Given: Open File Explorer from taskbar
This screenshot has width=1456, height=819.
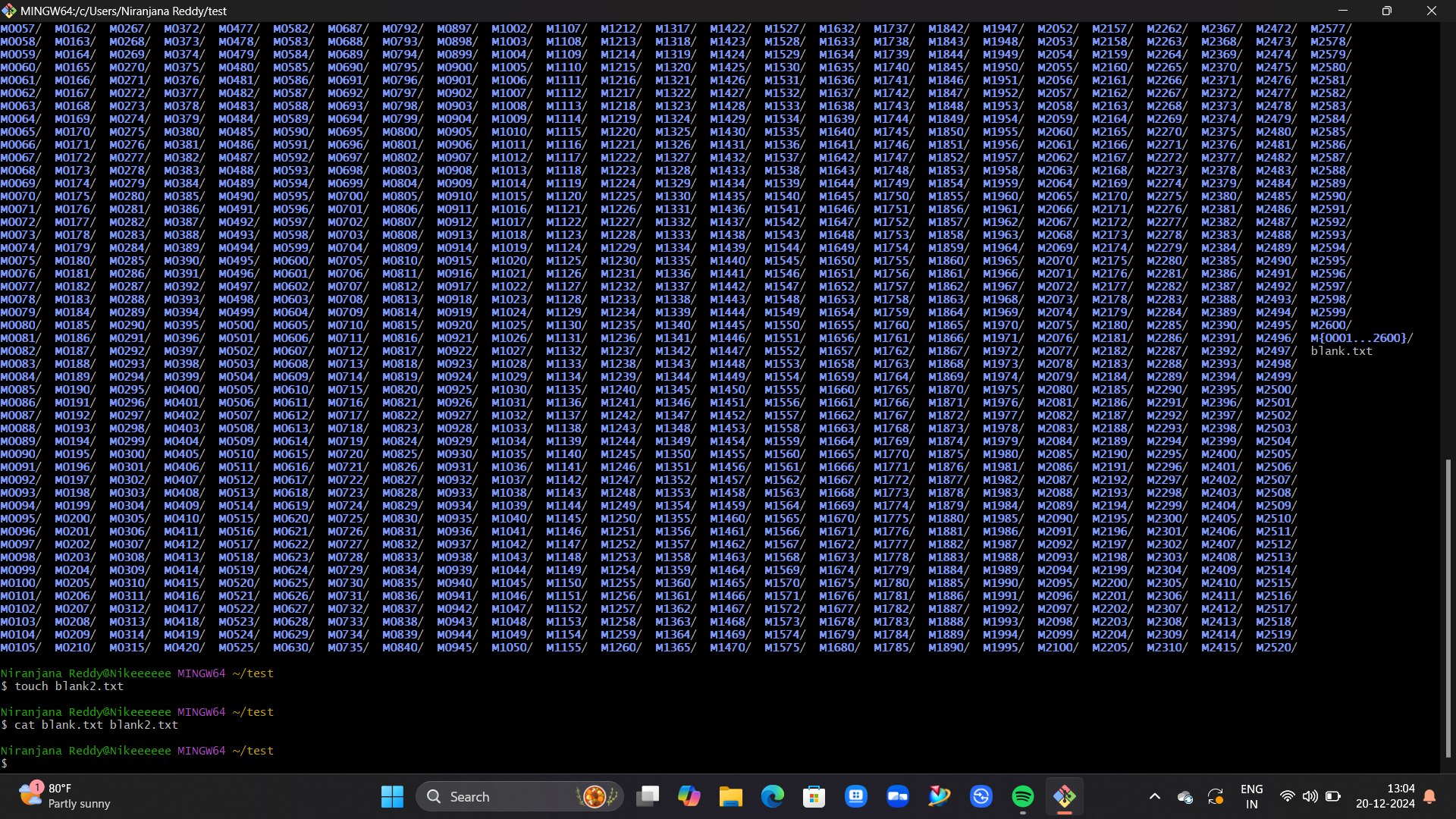Looking at the screenshot, I should click(730, 796).
